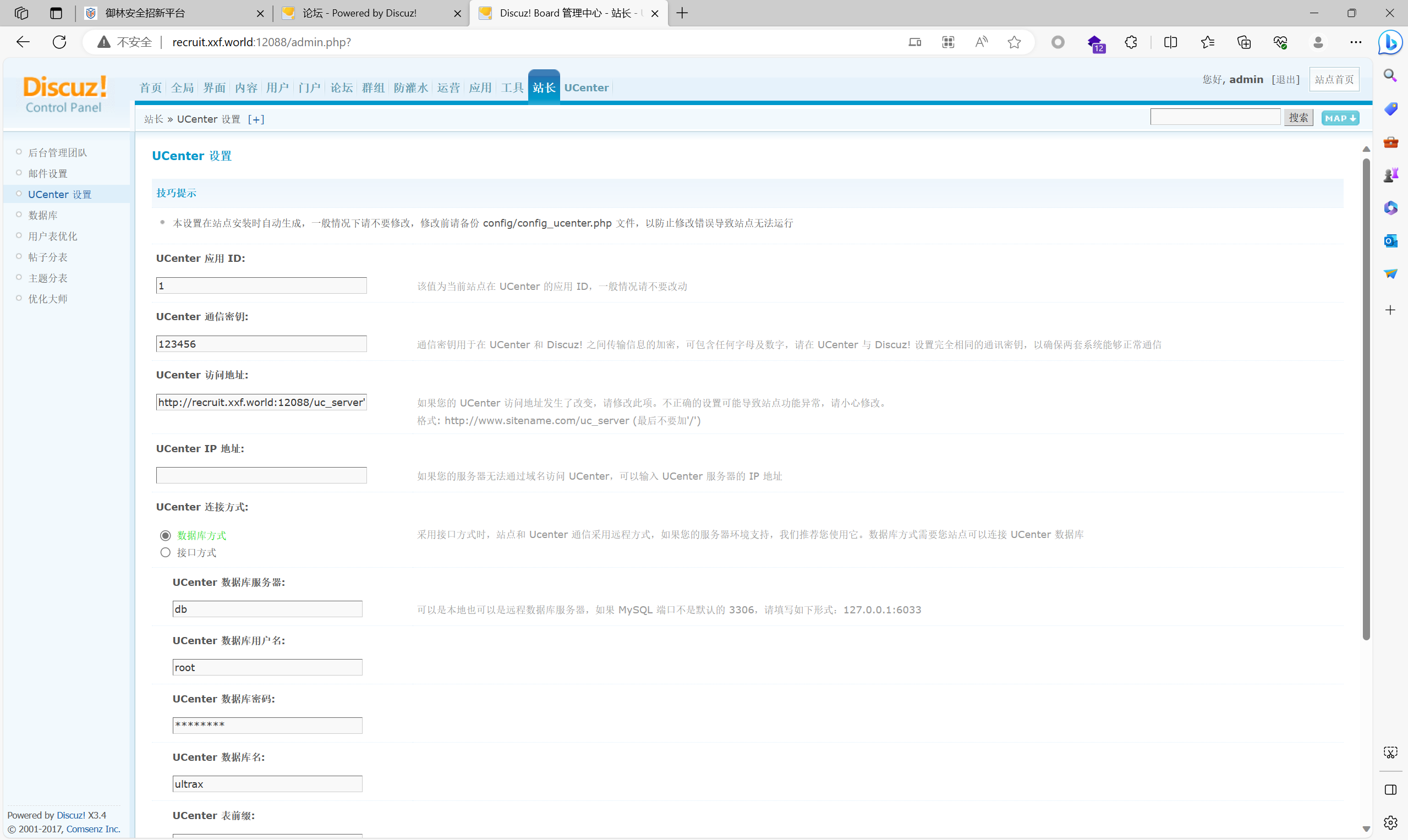1408x840 pixels.
Task: Open Bing Copilot sidebar button
Action: click(x=1390, y=43)
